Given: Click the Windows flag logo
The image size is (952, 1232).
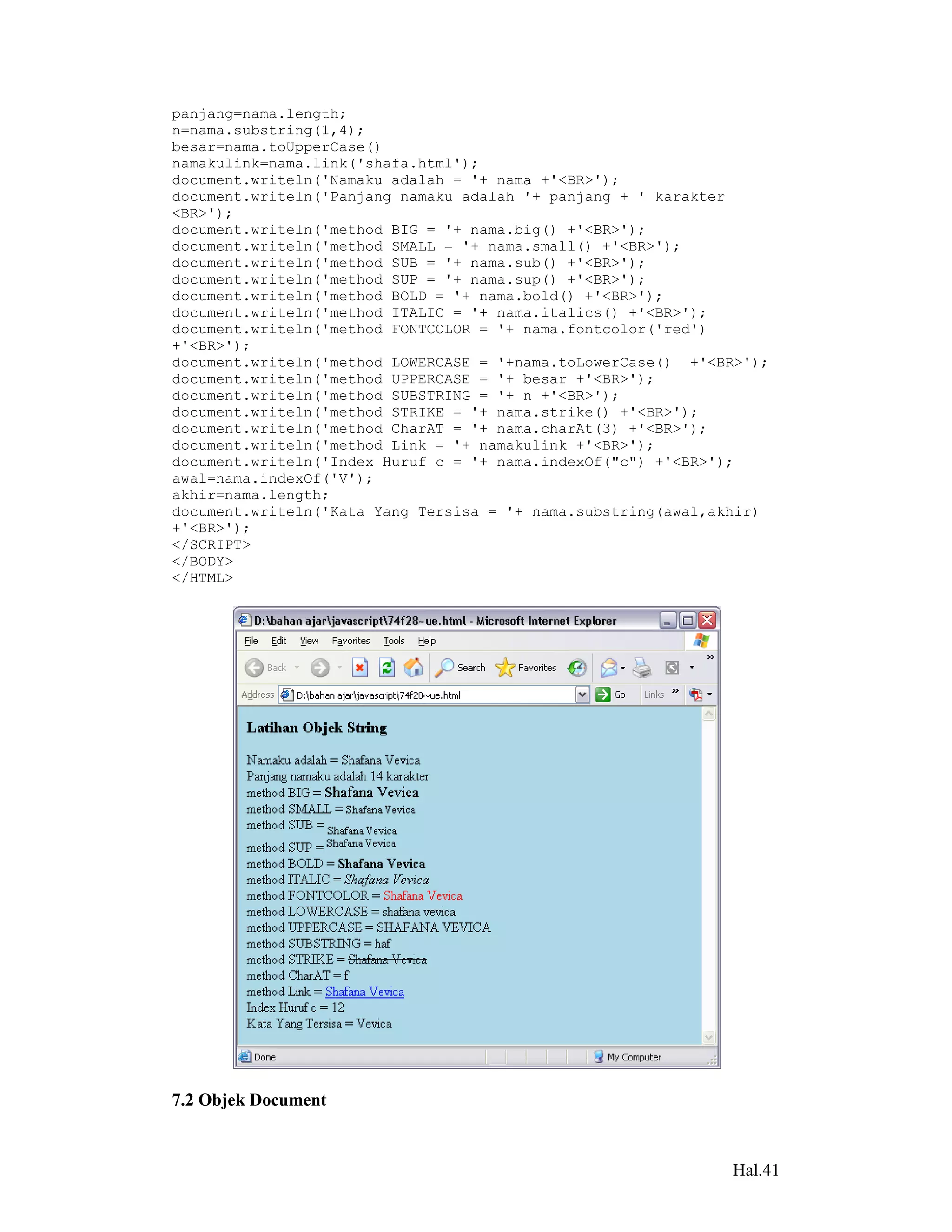Looking at the screenshot, I should coord(701,641).
